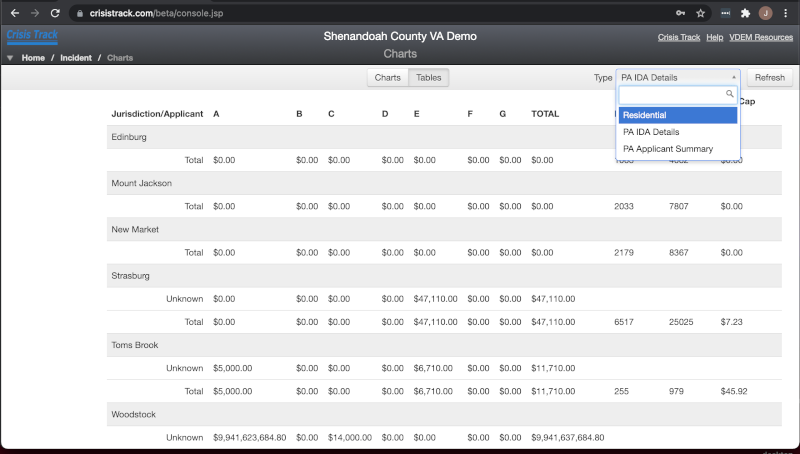Open the Chrome three-dot menu

coord(786,13)
